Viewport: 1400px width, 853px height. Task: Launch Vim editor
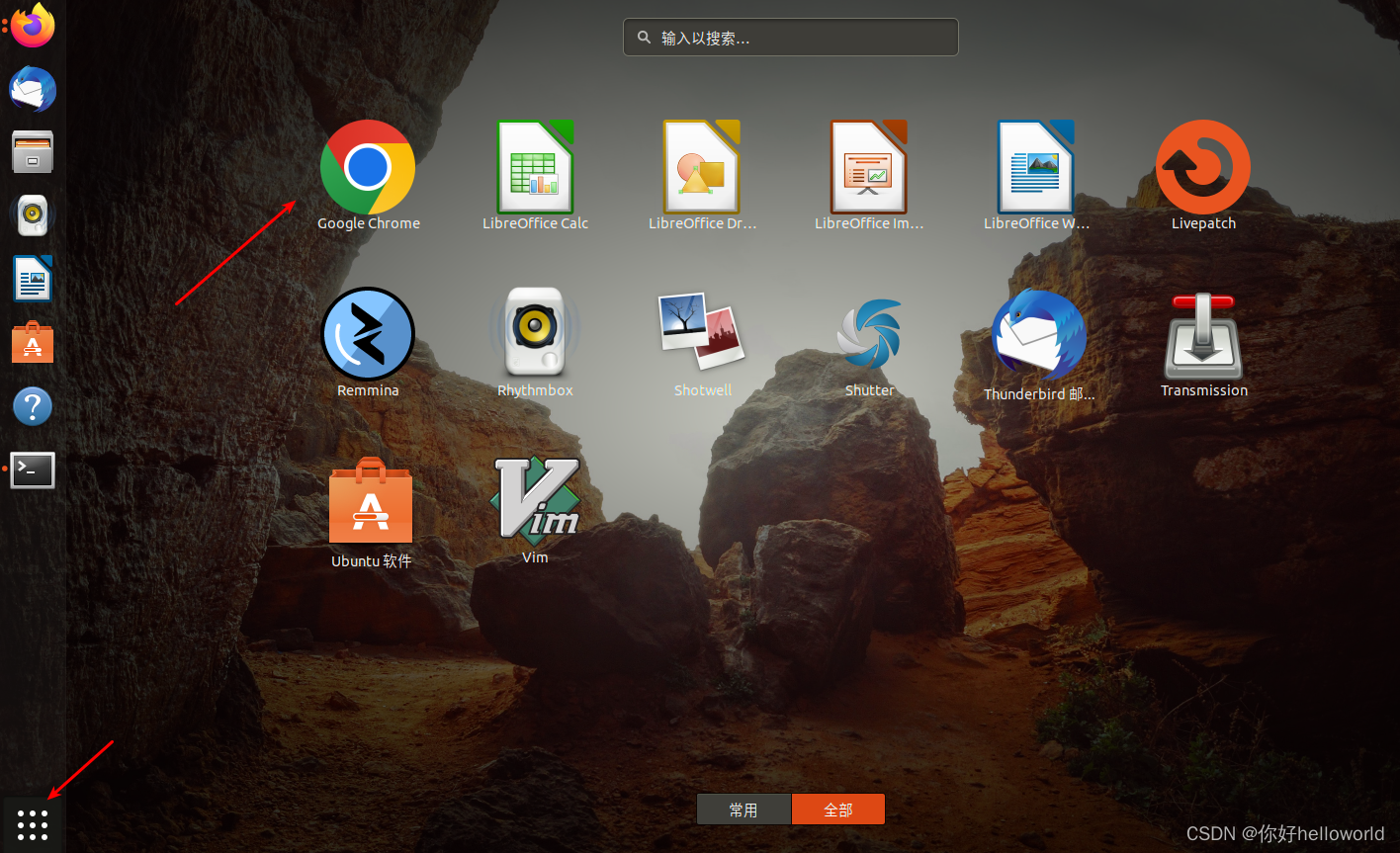pyautogui.click(x=535, y=499)
